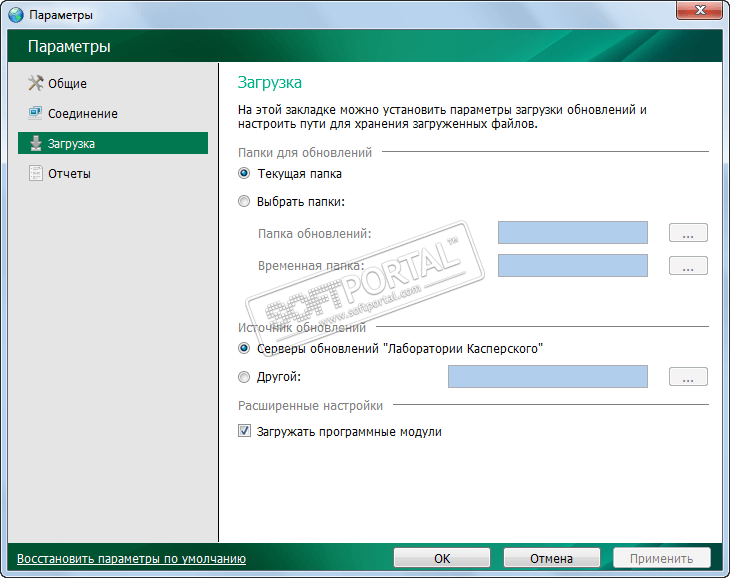
Task: Click the Загрузка download arrow icon
Action: (x=36, y=143)
